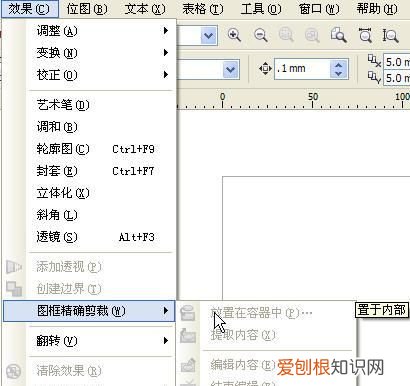Expand the 变换(N) submenu
Image resolution: width=410 pixels, height=386 pixels.
[89, 53]
